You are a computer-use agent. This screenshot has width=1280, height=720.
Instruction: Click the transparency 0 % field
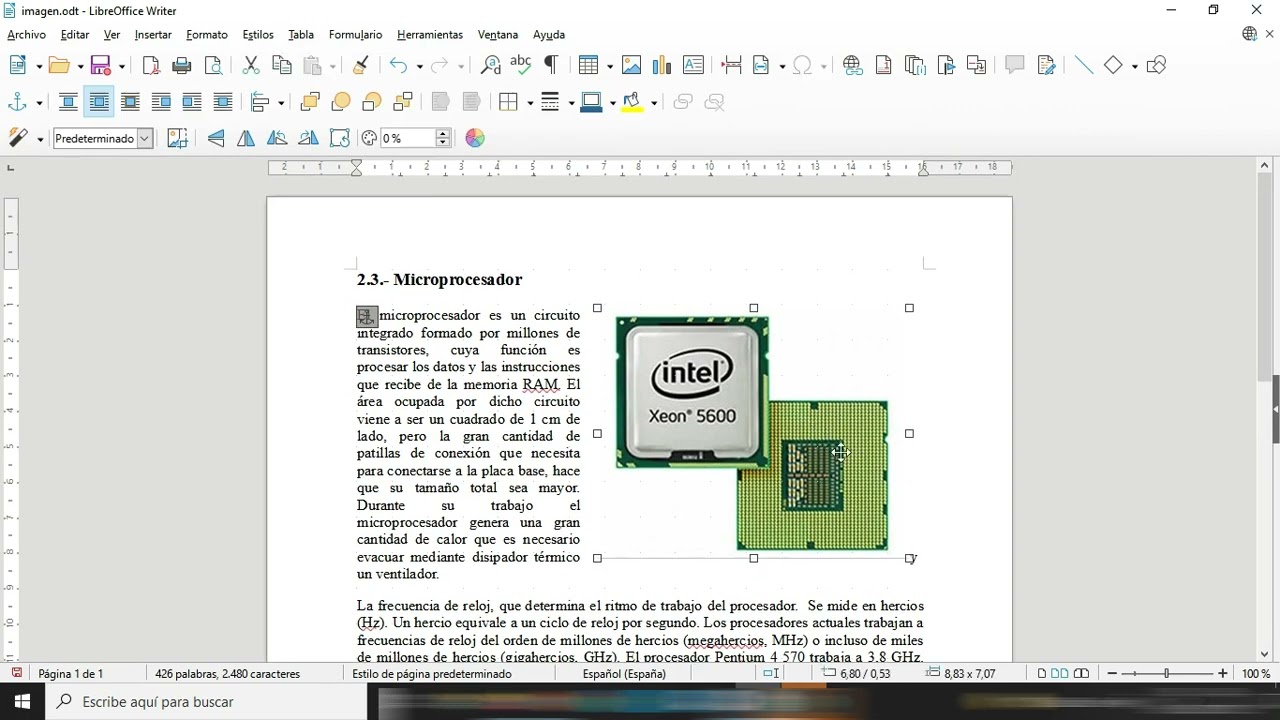407,138
